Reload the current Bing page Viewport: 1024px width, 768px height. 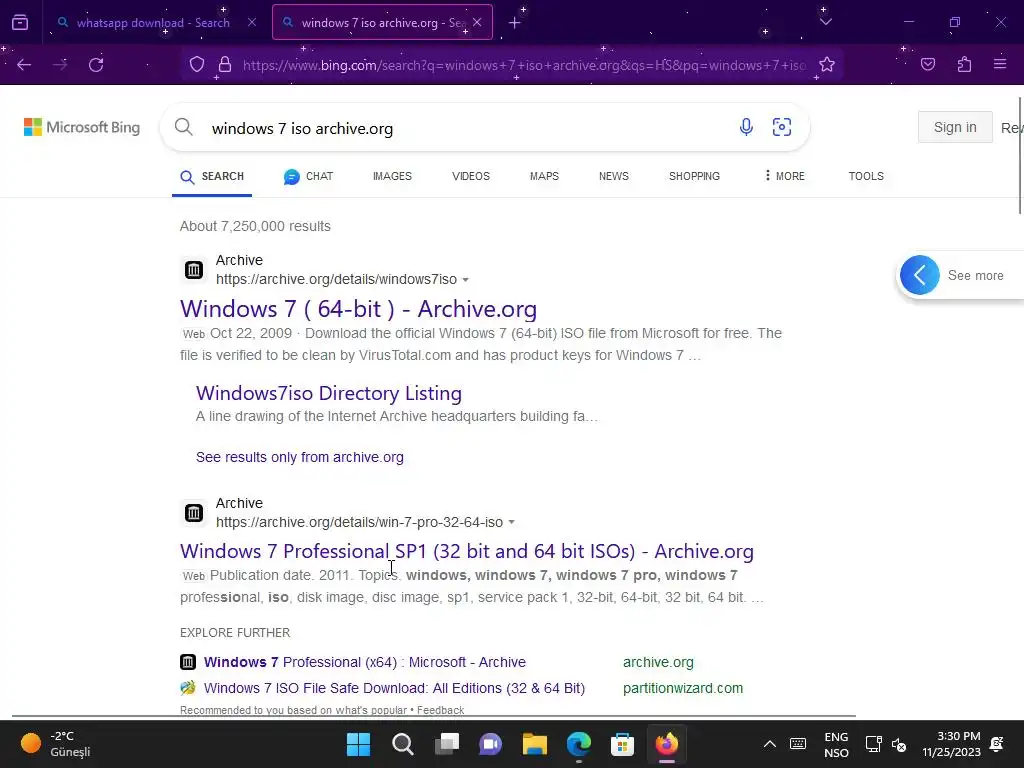pos(96,65)
